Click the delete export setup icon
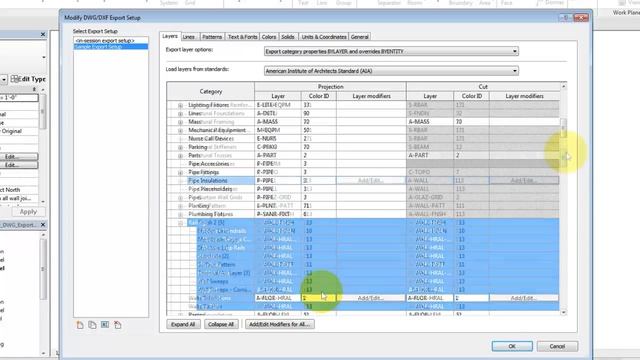 click(118, 325)
